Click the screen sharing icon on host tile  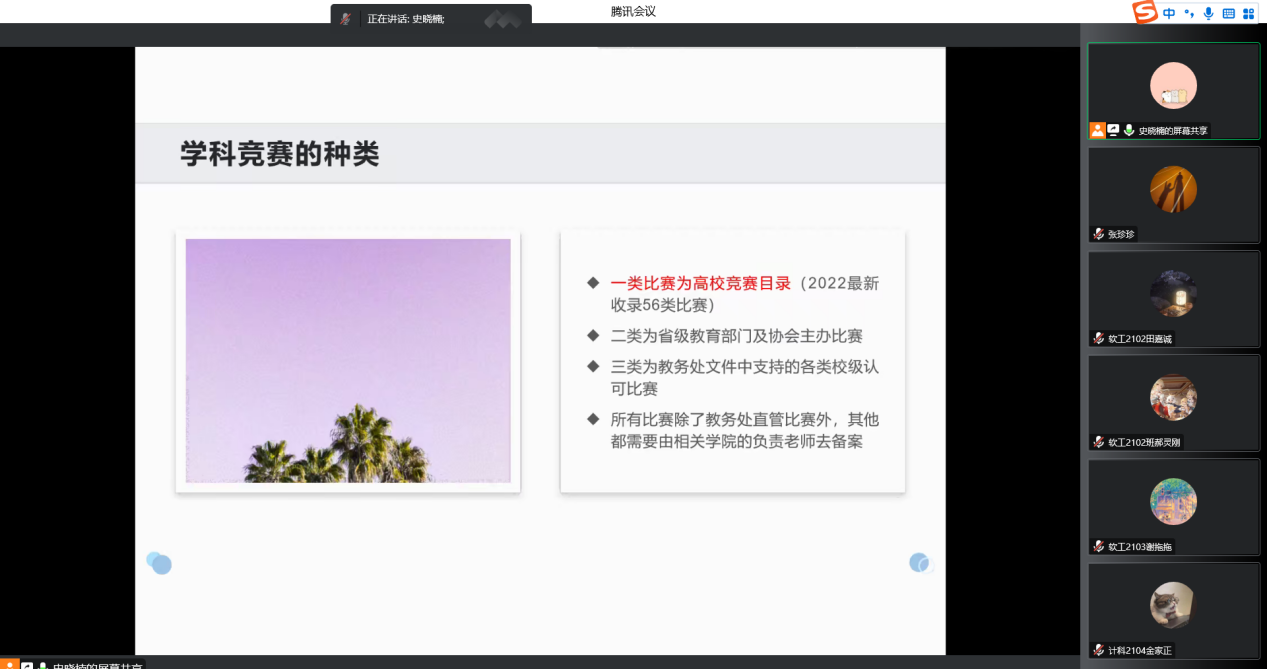(x=1113, y=130)
